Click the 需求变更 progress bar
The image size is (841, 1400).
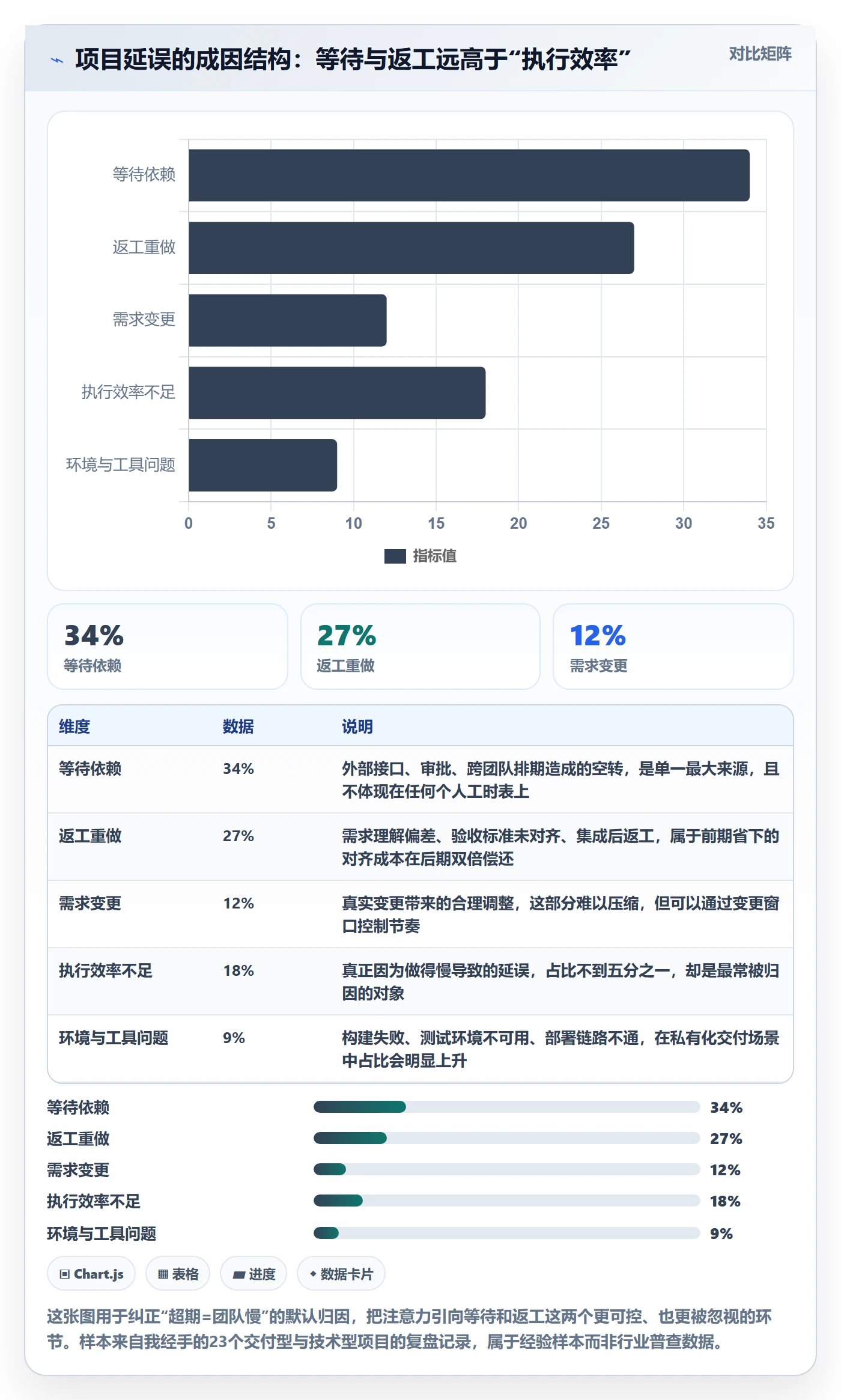[x=507, y=1169]
